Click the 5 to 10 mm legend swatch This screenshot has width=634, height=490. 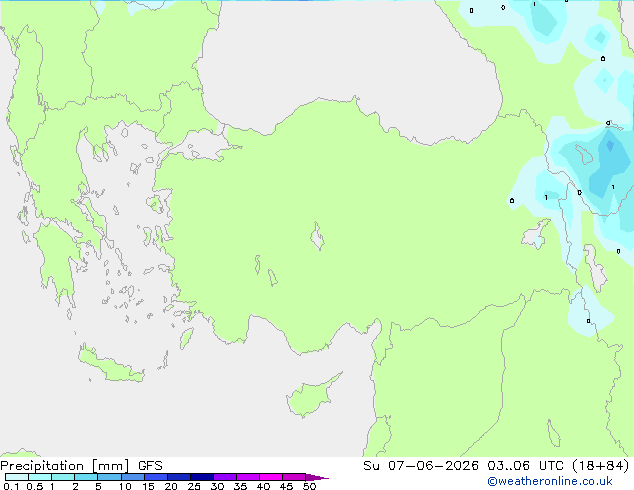pyautogui.click(x=110, y=477)
